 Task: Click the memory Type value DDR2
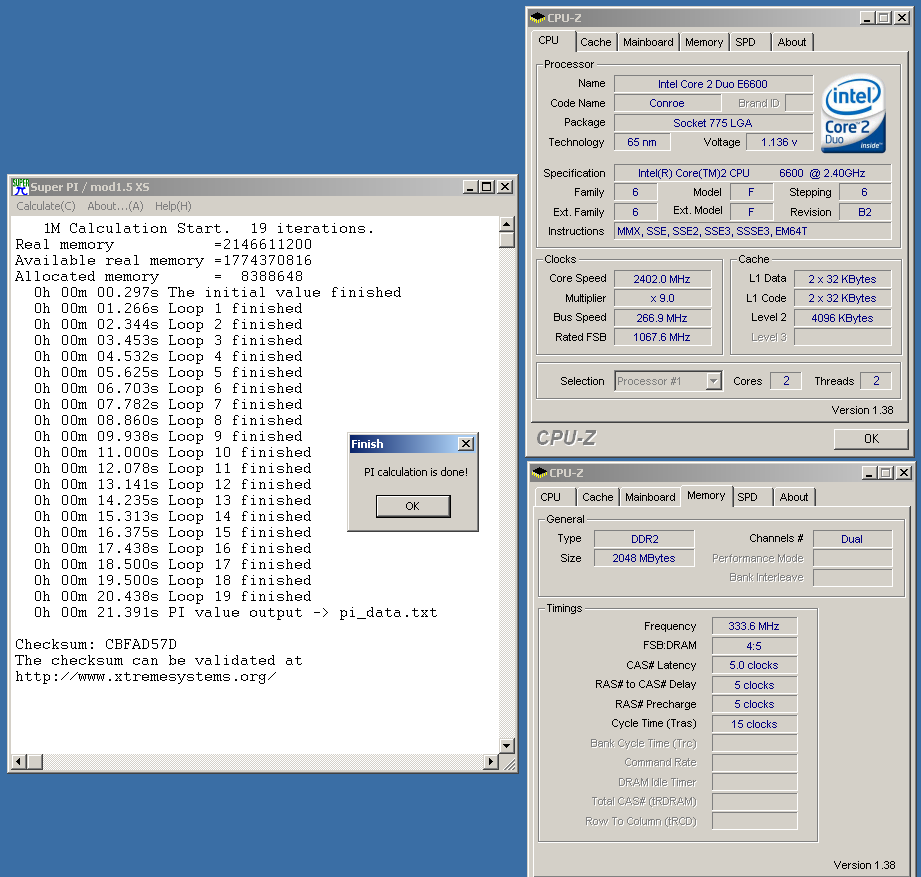(644, 539)
